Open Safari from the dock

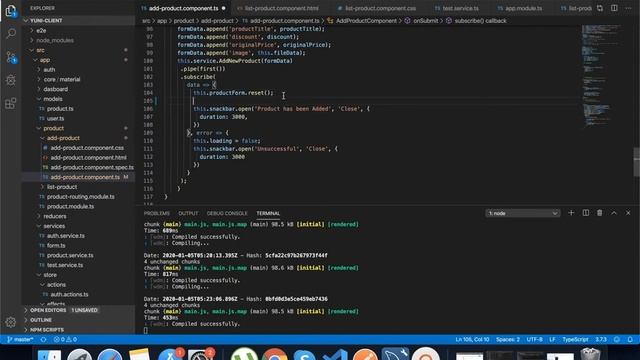click(110, 354)
